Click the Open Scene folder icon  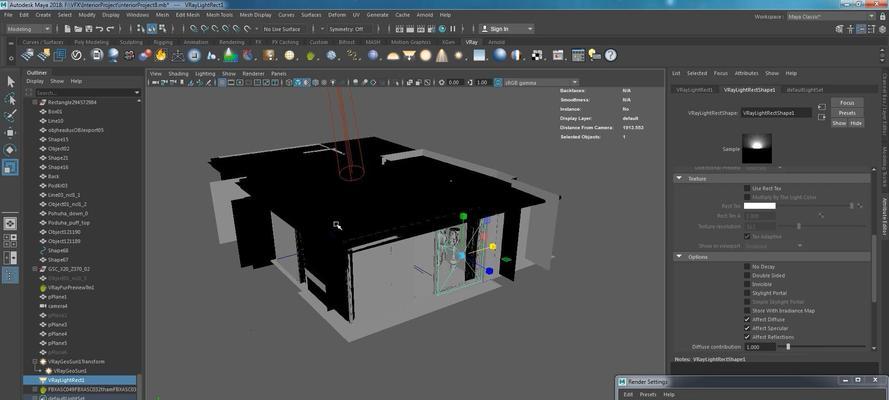coord(78,28)
